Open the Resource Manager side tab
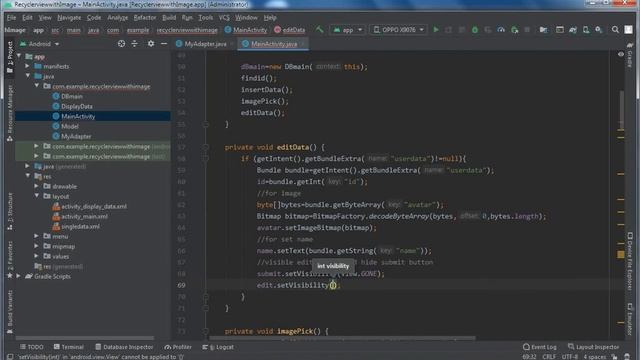Image resolution: width=640 pixels, height=360 pixels. click(x=10, y=113)
